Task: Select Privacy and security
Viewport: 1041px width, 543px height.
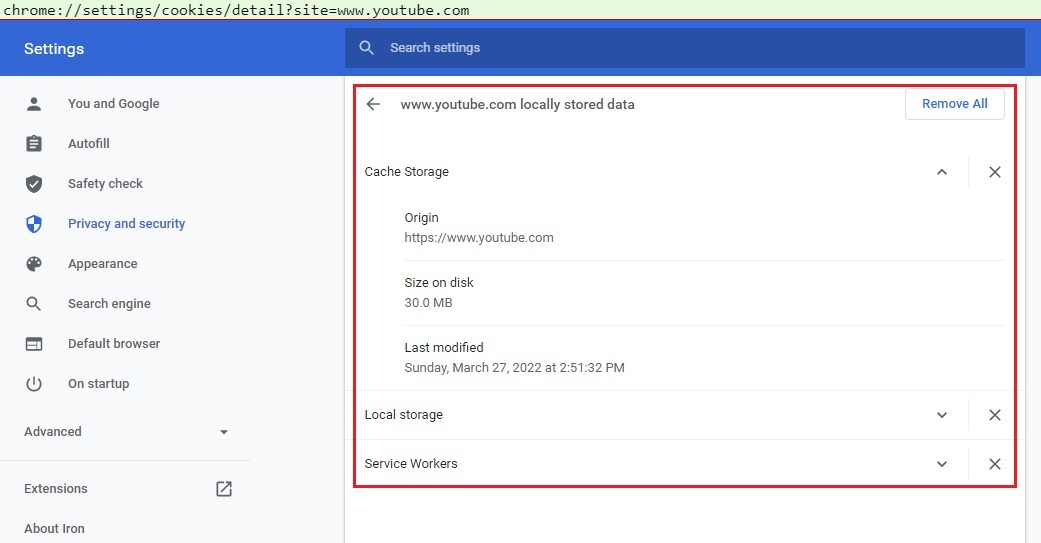Action: pyautogui.click(x=126, y=224)
